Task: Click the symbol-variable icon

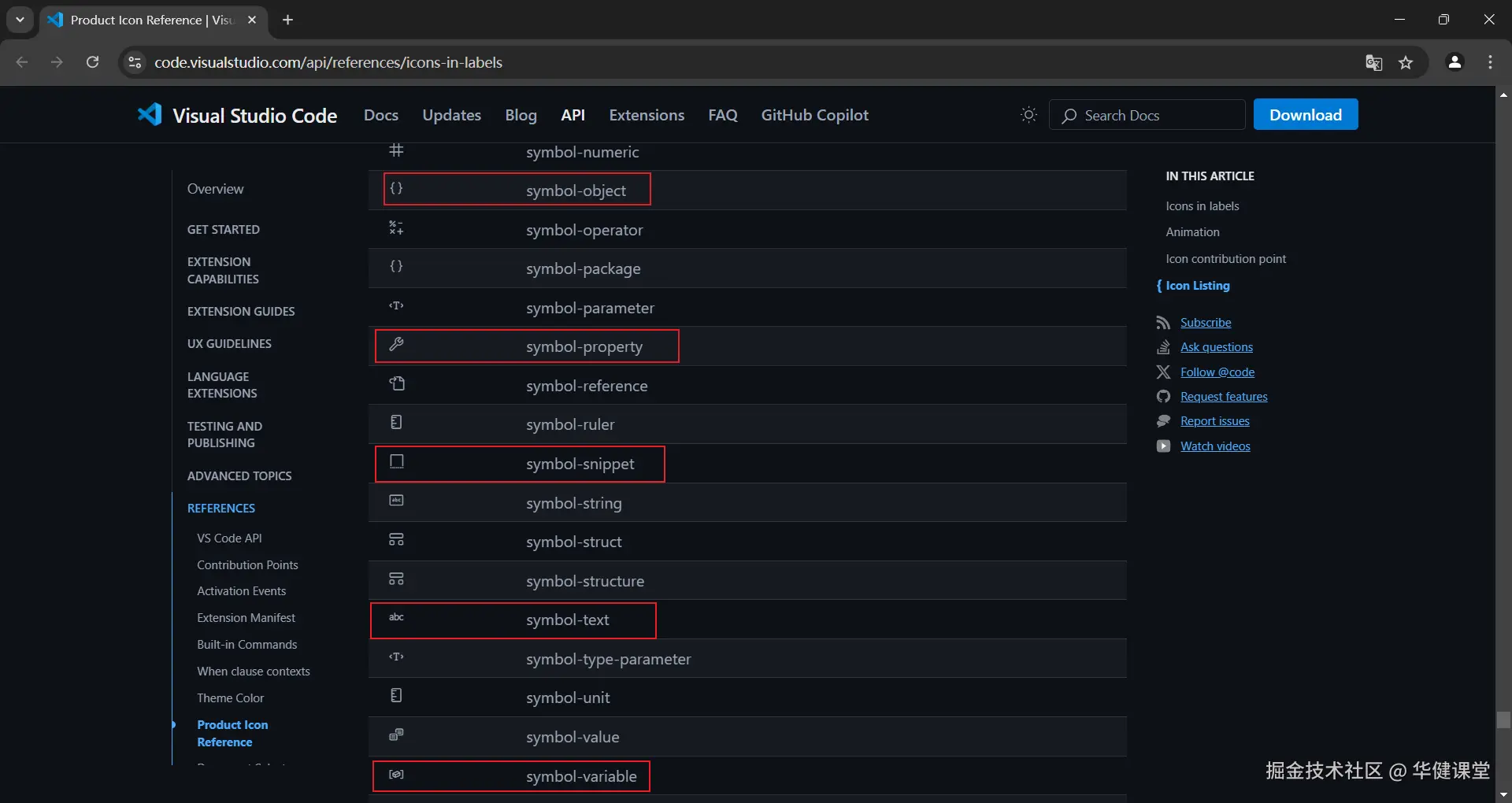Action: [x=396, y=775]
